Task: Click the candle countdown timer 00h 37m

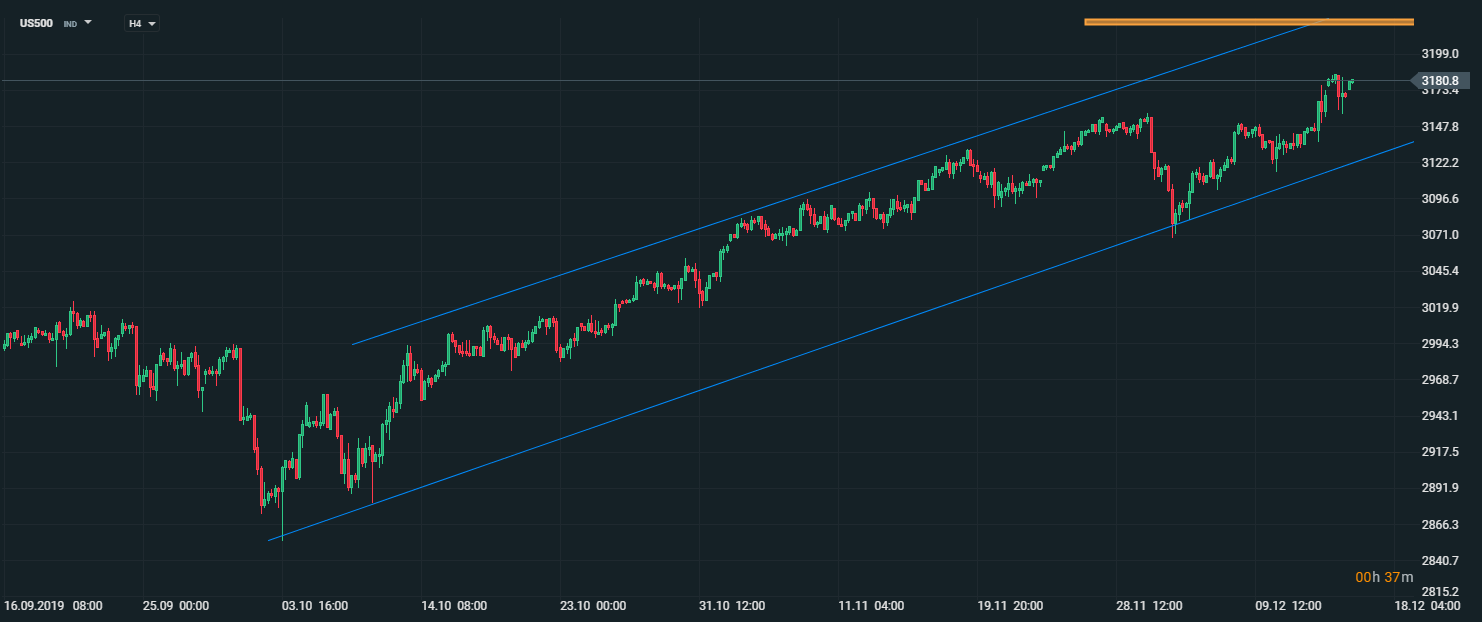Action: pyautogui.click(x=1384, y=577)
